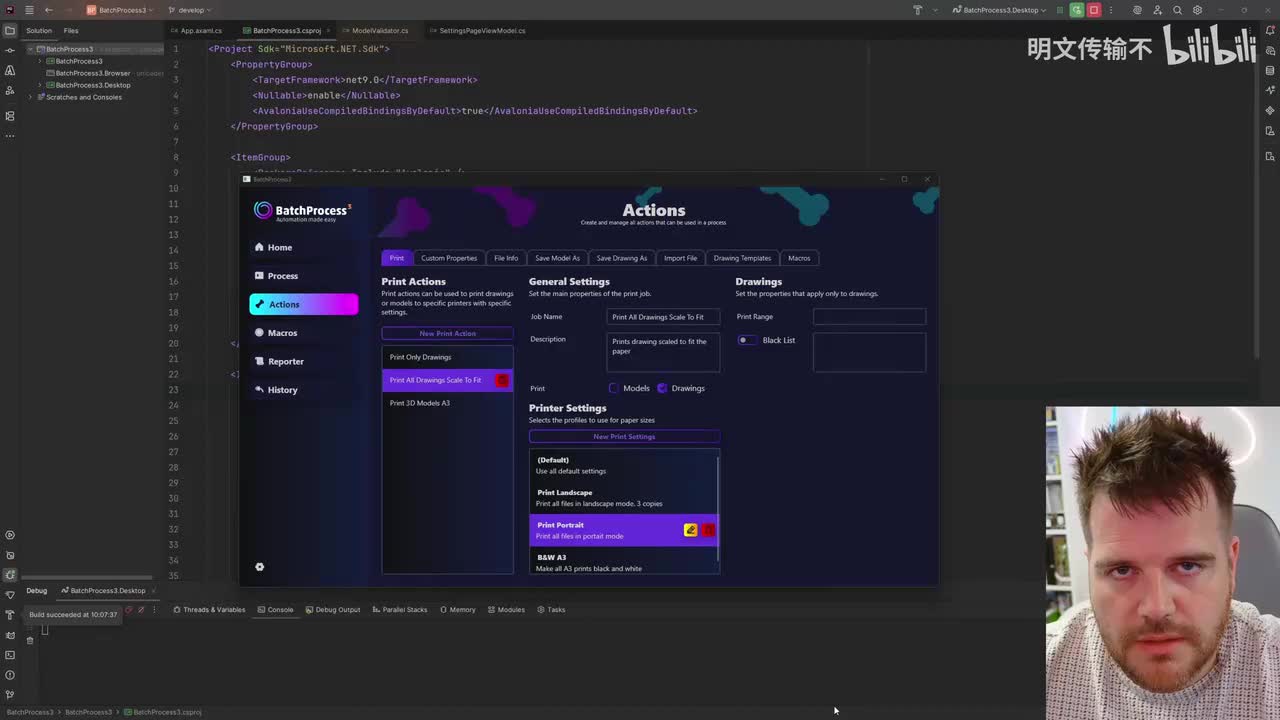
Task: Click the New Print Settings button
Action: point(624,436)
